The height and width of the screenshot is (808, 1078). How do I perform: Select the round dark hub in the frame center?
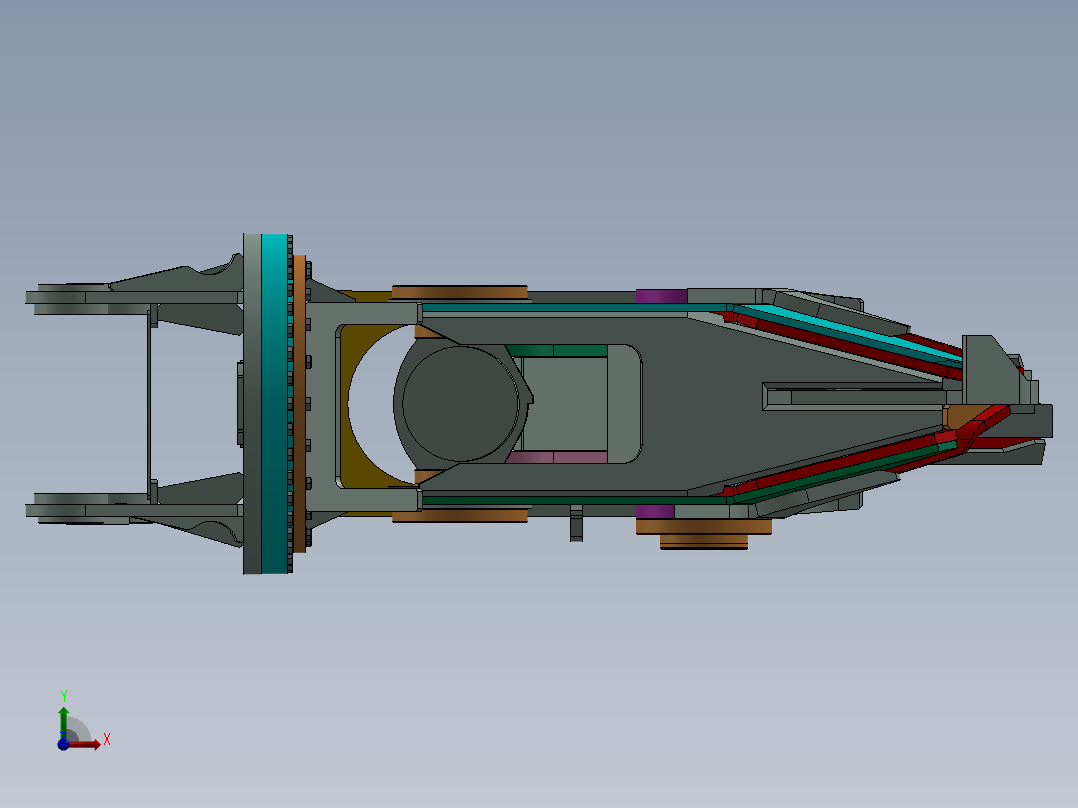click(460, 404)
